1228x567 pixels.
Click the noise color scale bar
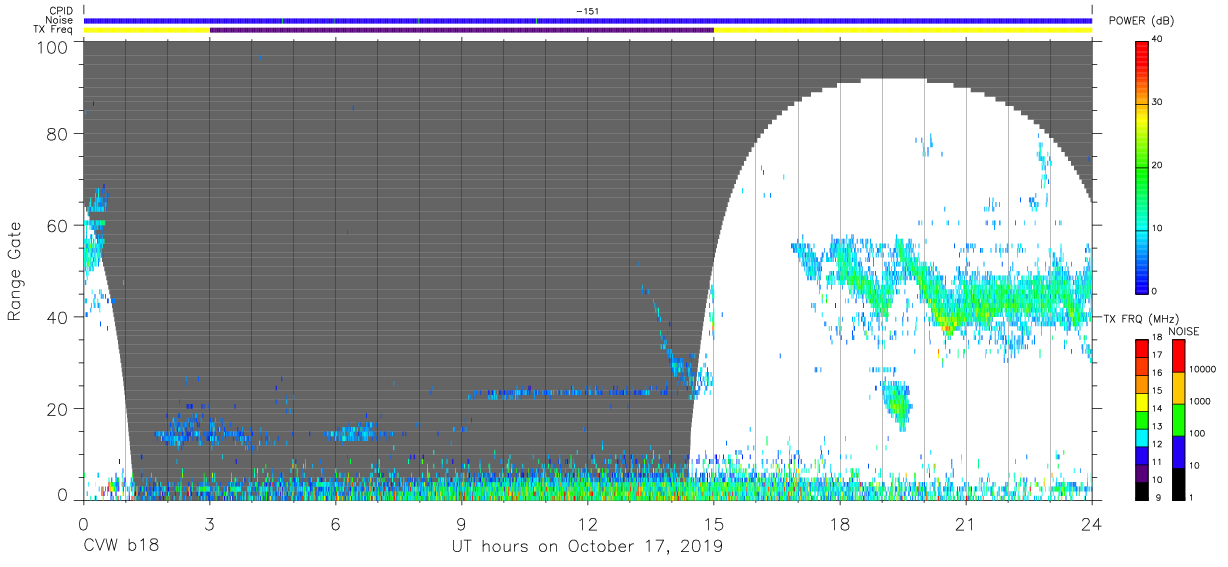pos(1177,418)
